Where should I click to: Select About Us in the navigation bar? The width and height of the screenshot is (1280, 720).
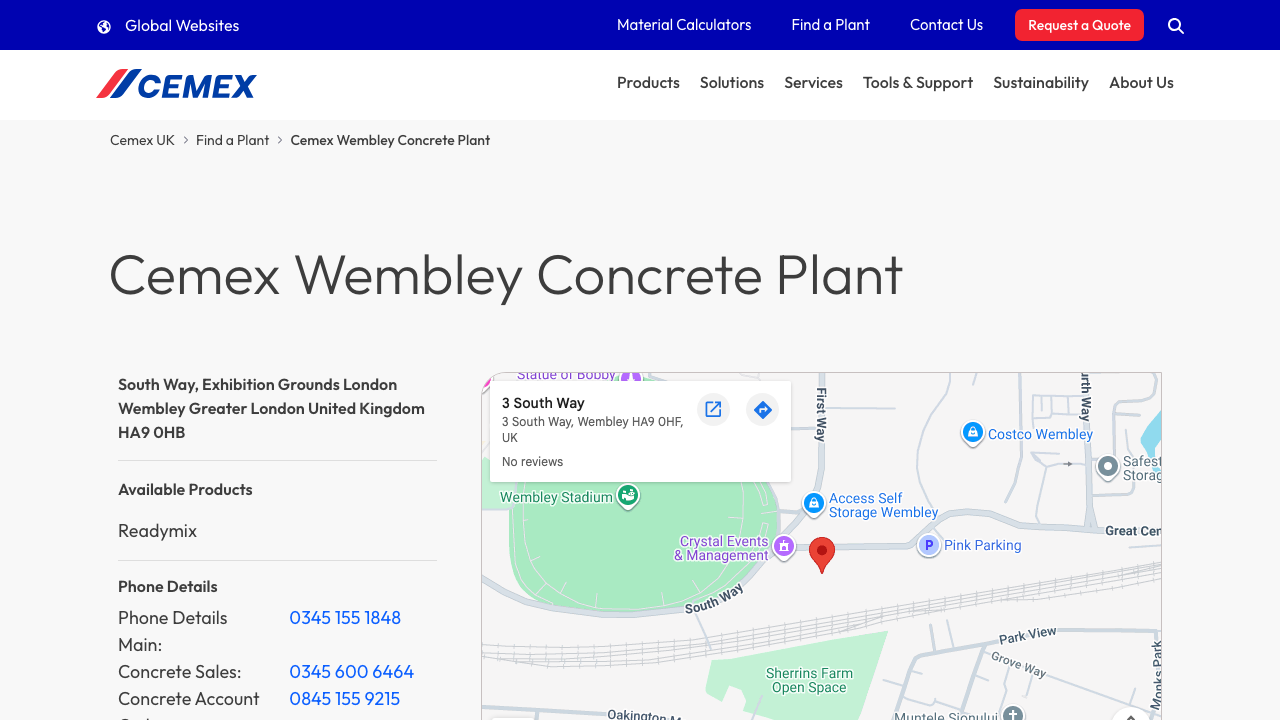1141,83
